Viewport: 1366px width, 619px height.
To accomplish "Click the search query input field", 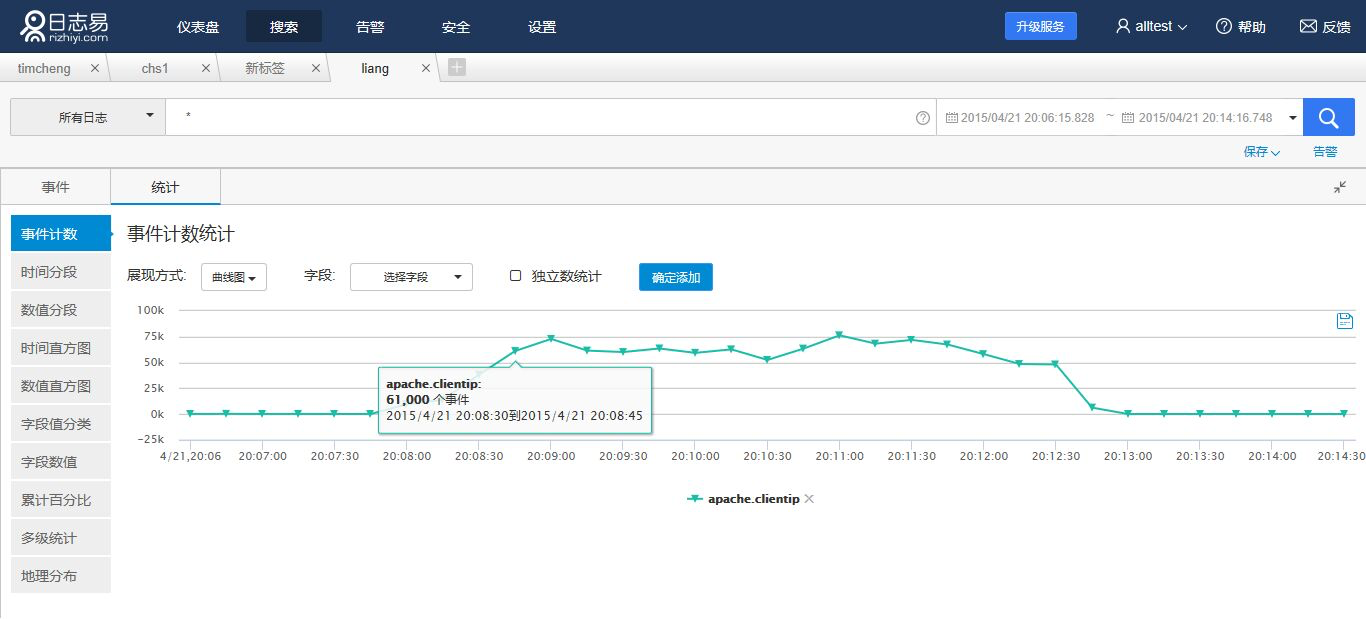I will pyautogui.click(x=540, y=117).
